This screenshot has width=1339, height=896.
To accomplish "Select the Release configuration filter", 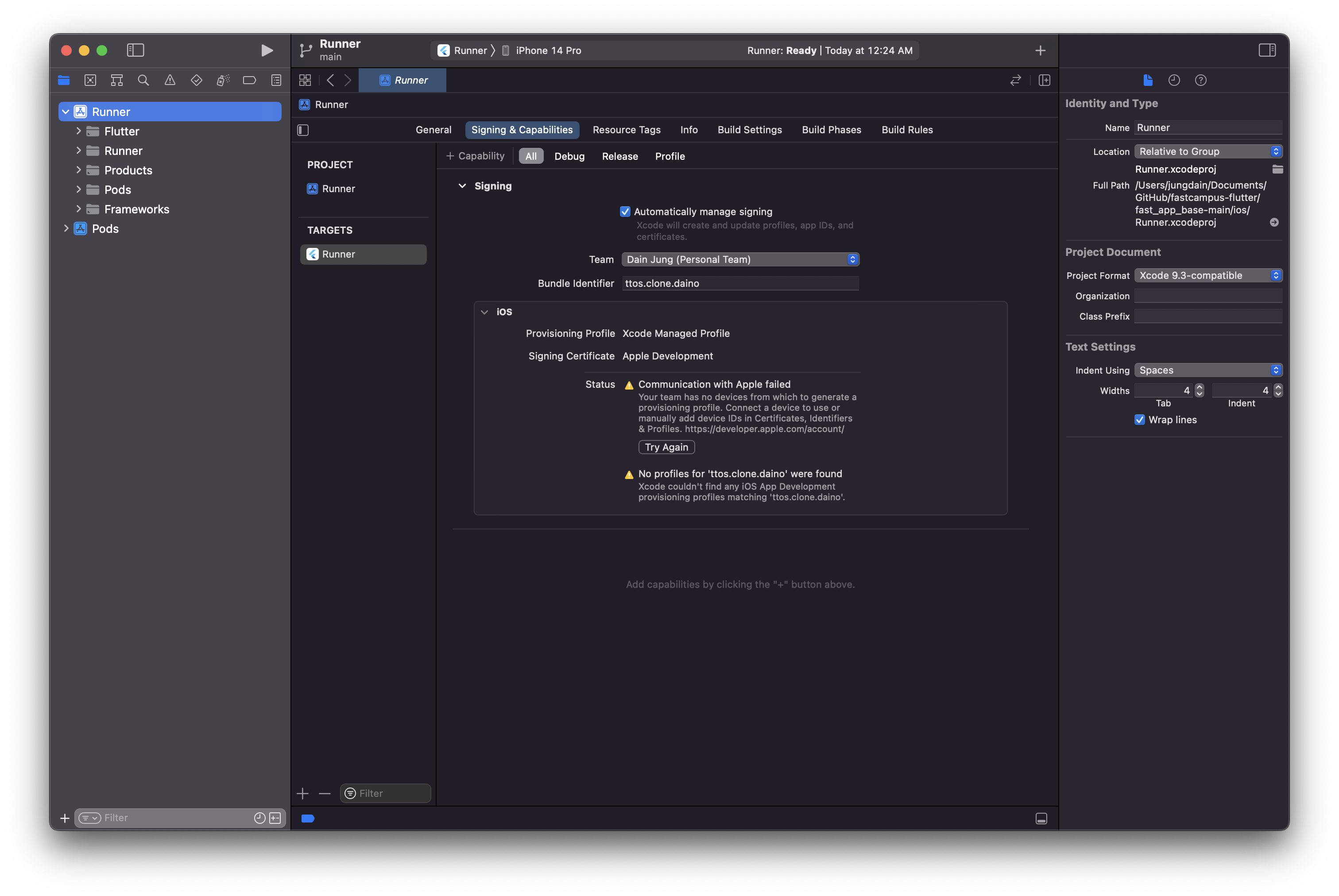I will (619, 156).
